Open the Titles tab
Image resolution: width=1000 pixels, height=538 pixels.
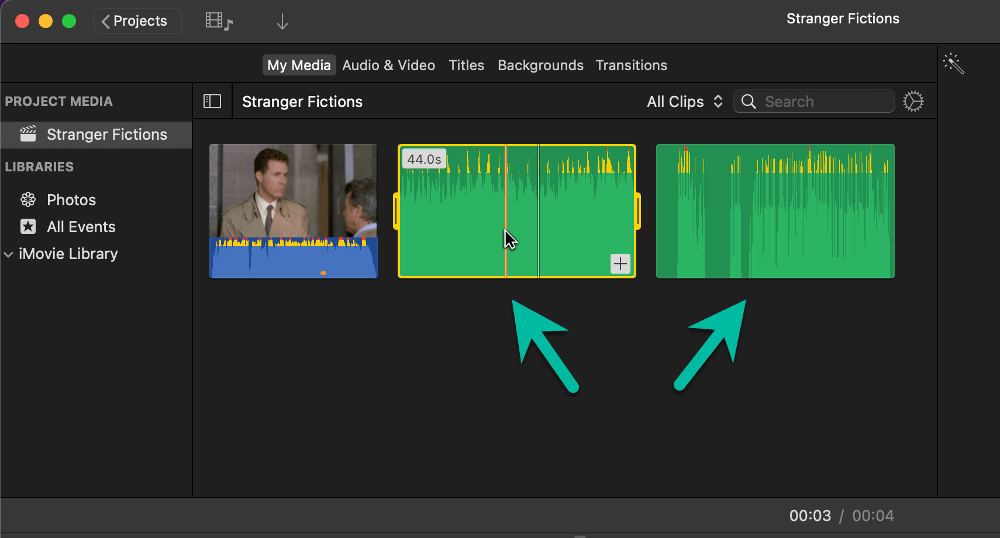tap(466, 65)
